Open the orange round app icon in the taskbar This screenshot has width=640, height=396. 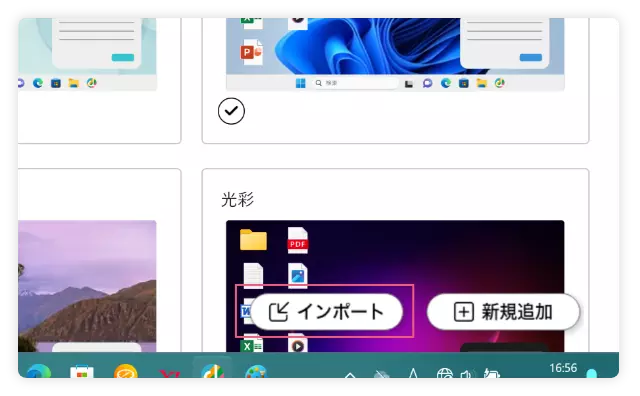pos(126,371)
